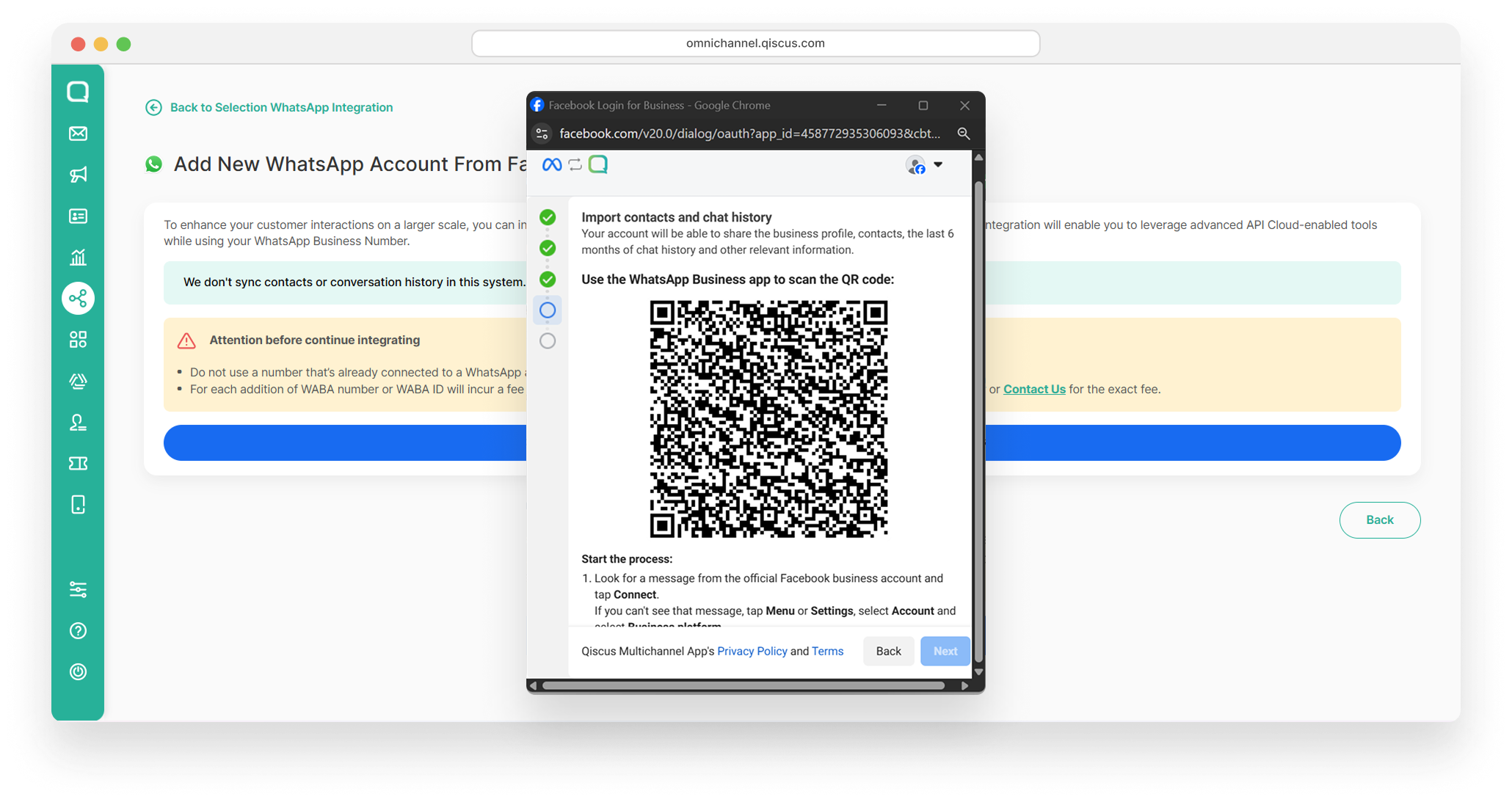This screenshot has width=1512, height=802.
Task: Click the ticket icon in sidebar
Action: point(78,463)
